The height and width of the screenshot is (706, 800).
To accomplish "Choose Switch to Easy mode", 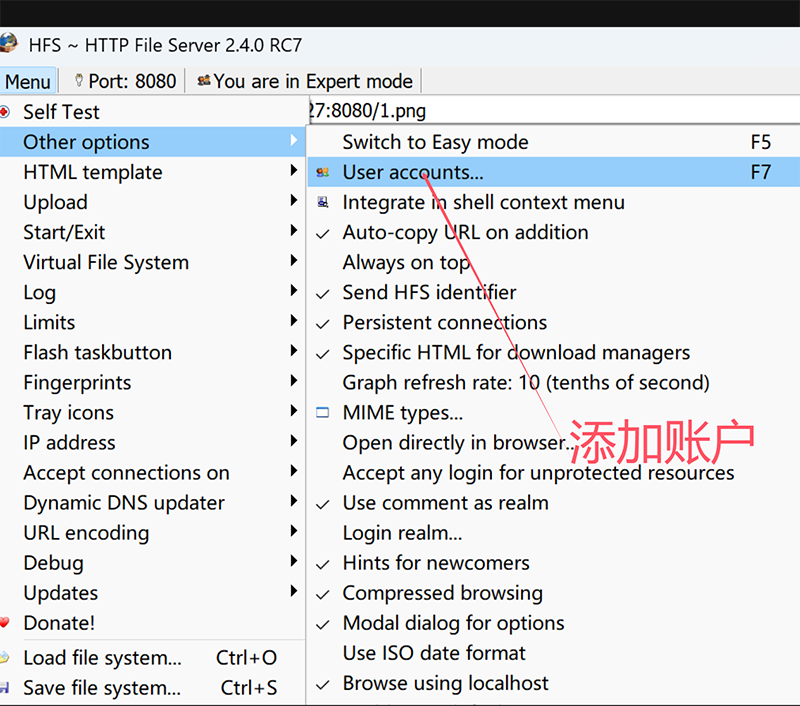I will point(554,142).
